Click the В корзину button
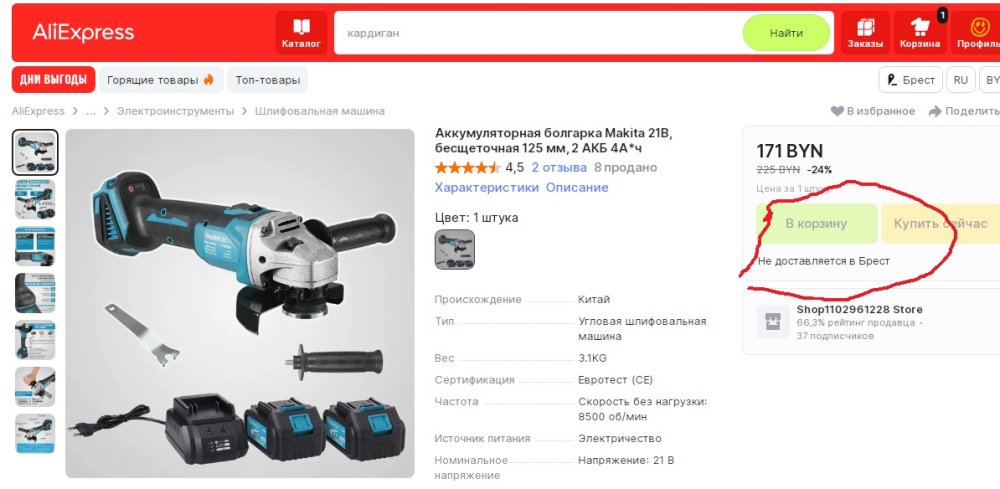1000x489 pixels. (x=816, y=223)
